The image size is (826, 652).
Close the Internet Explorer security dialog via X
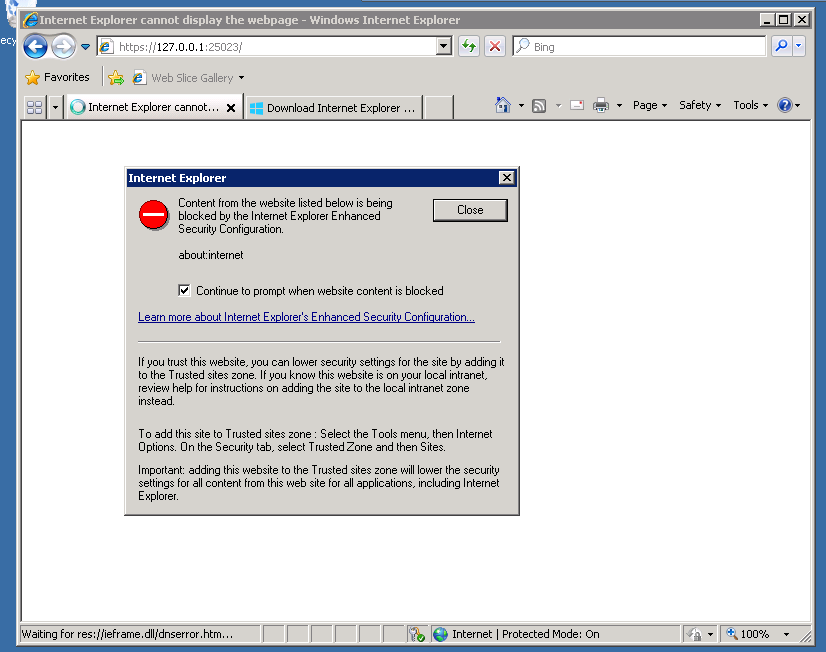point(506,177)
